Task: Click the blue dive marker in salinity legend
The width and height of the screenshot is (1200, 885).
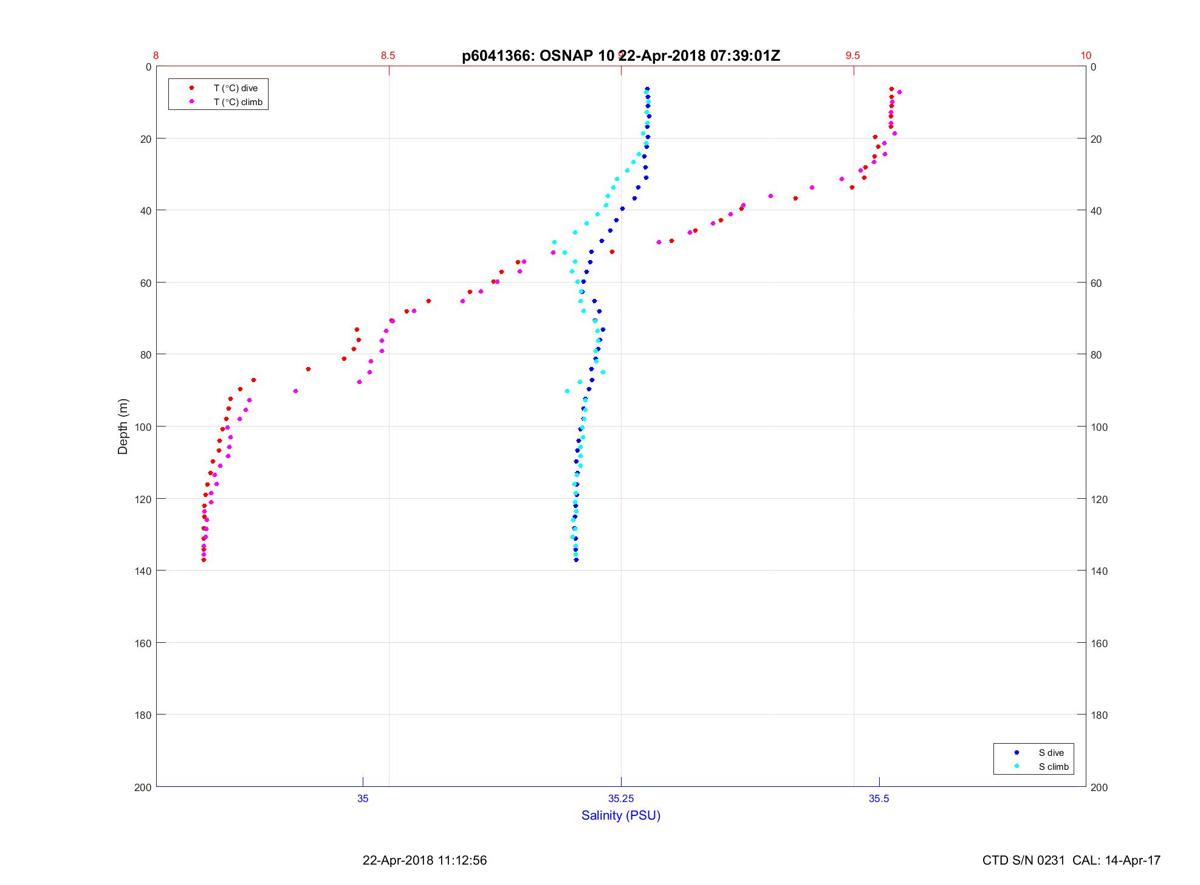Action: [1017, 752]
